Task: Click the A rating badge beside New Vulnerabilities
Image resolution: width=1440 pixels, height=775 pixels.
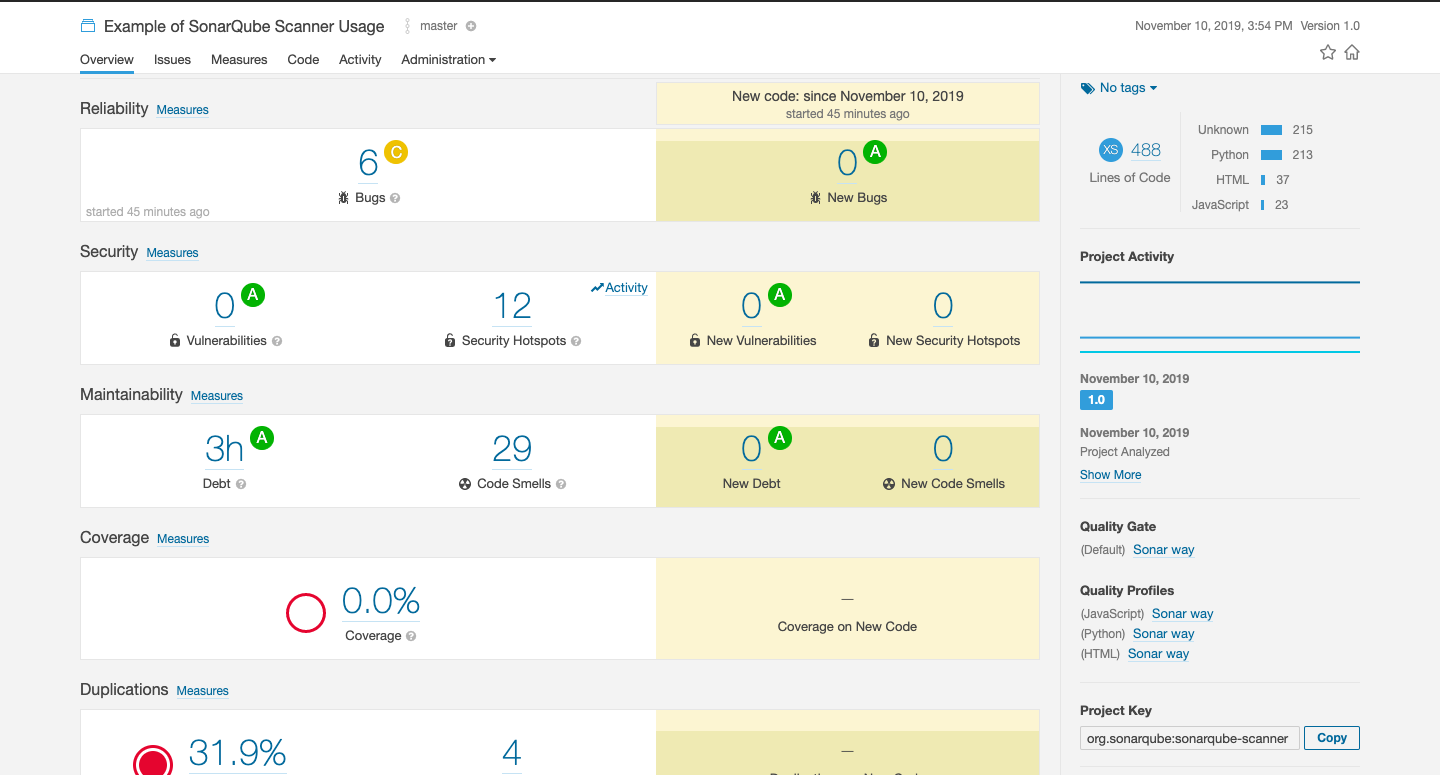Action: pyautogui.click(x=780, y=295)
